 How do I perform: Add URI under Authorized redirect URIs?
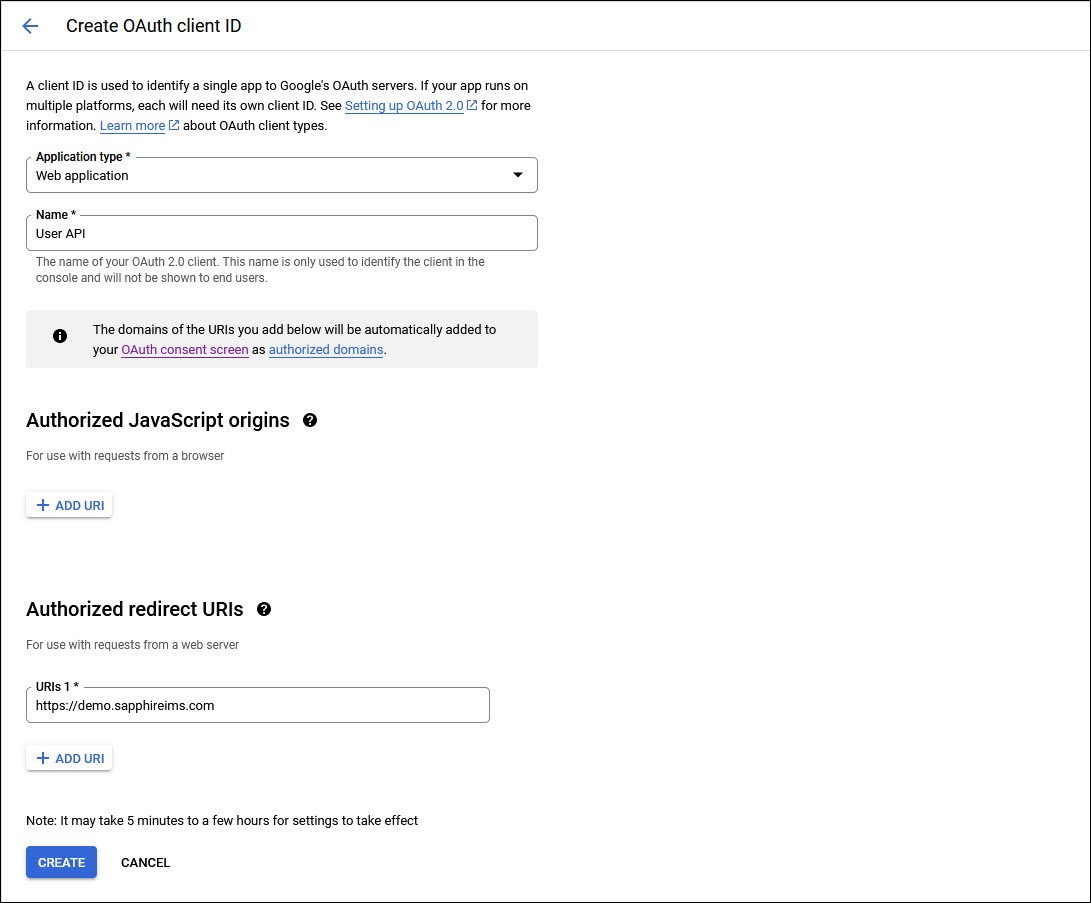(x=69, y=759)
